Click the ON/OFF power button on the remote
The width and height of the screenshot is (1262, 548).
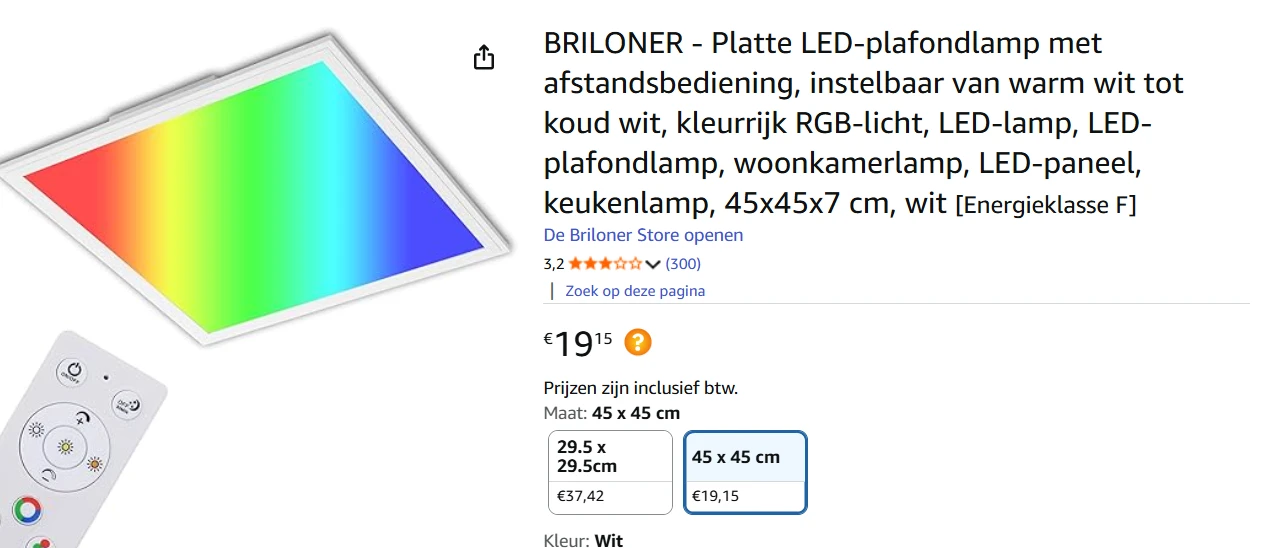pyautogui.click(x=70, y=371)
